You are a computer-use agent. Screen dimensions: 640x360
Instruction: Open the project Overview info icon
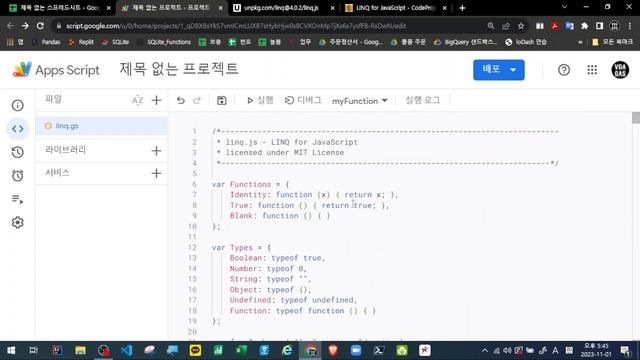point(18,105)
